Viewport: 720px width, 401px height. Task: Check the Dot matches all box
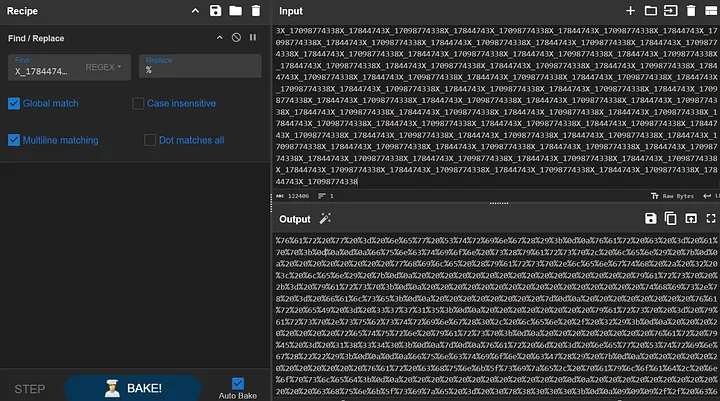pos(150,140)
